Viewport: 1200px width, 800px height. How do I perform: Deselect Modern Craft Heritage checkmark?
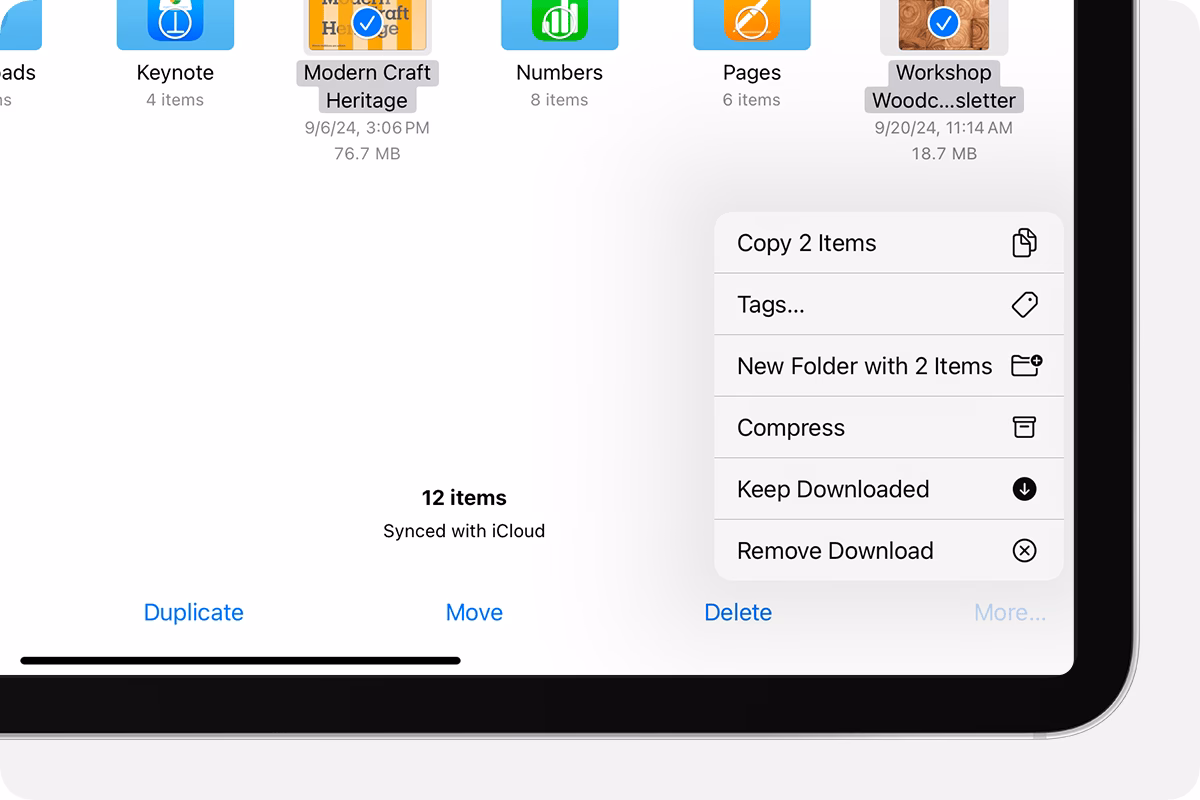[x=368, y=23]
